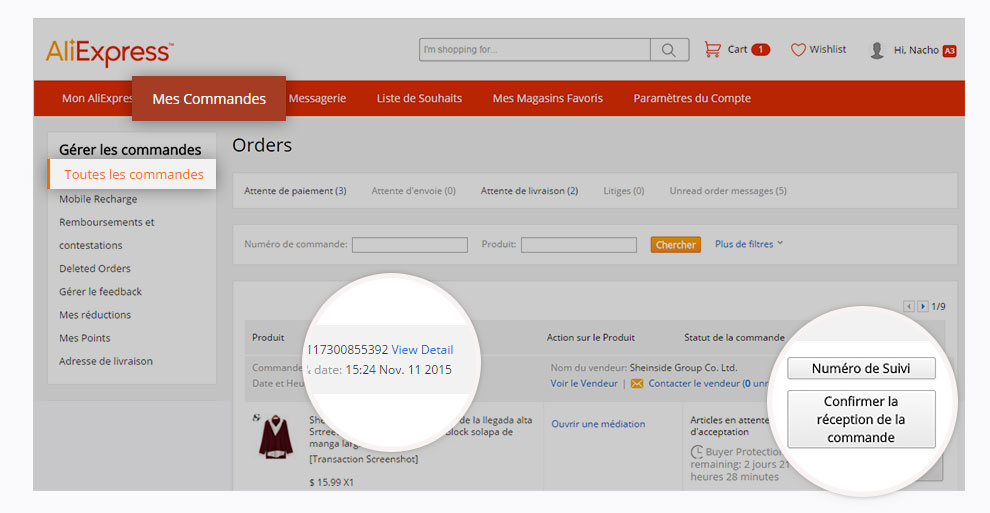Click the Numéro de Suivi button
Viewport: 990px width, 513px height.
coord(861,368)
